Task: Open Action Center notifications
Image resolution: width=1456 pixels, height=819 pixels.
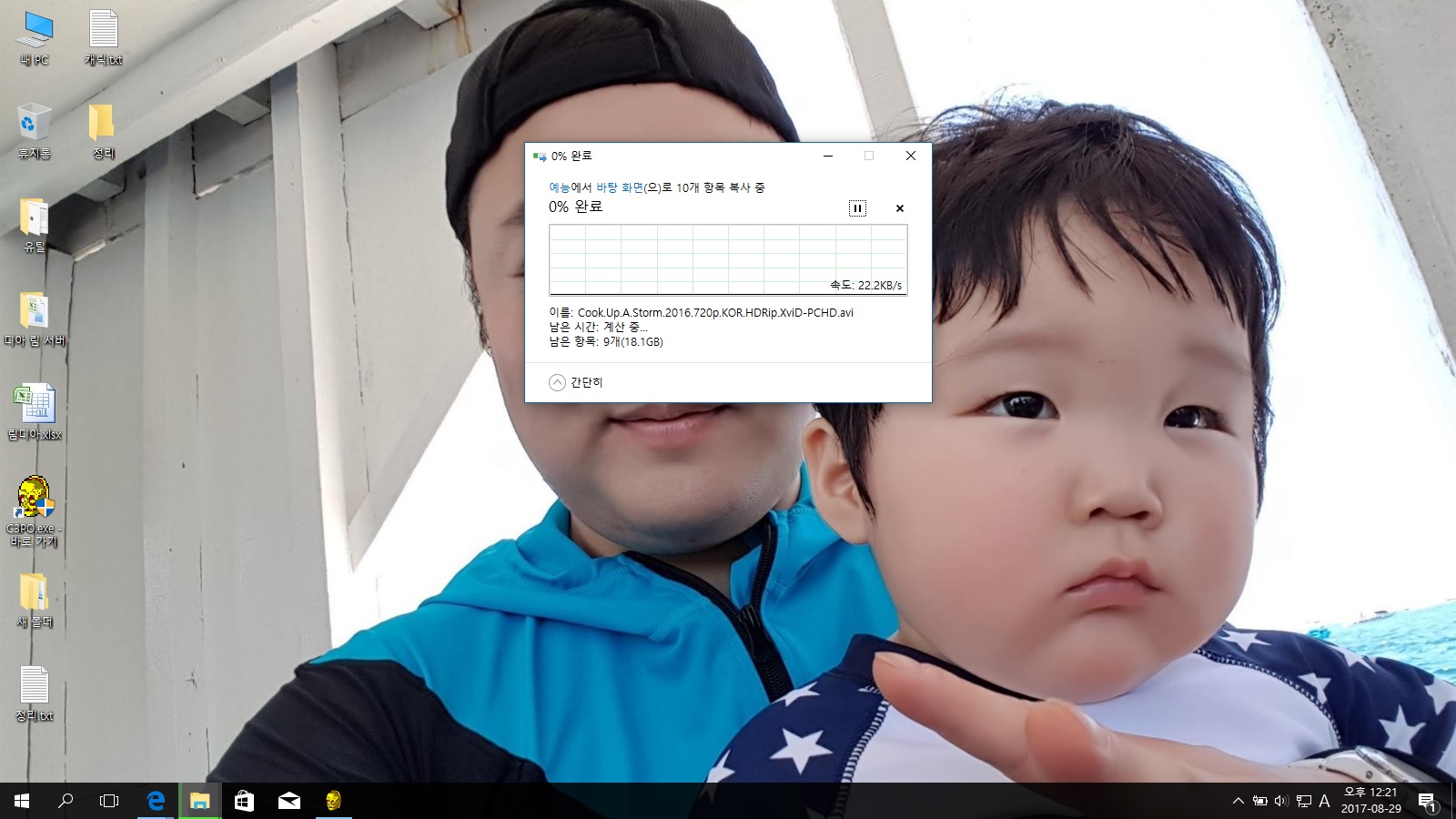Action: click(1427, 801)
